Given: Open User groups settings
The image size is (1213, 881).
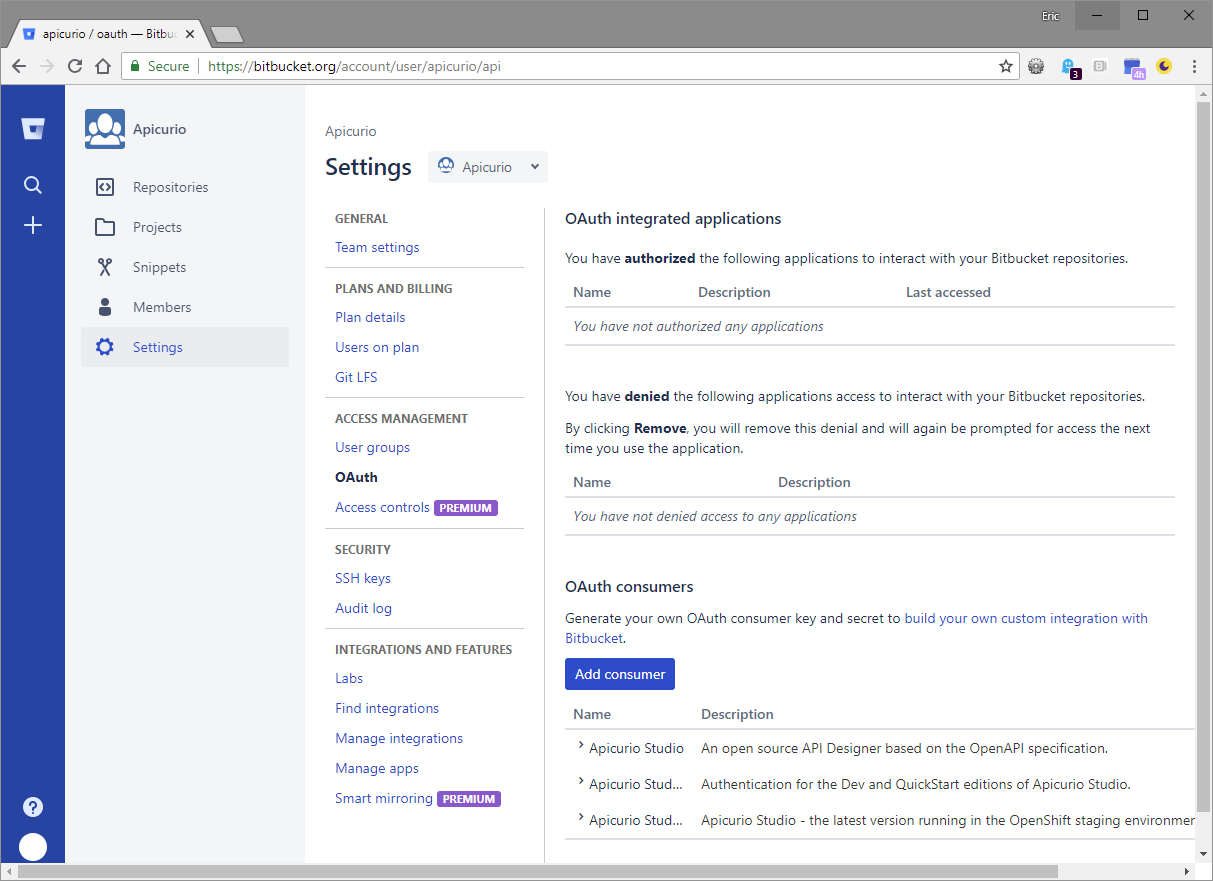Looking at the screenshot, I should tap(372, 447).
